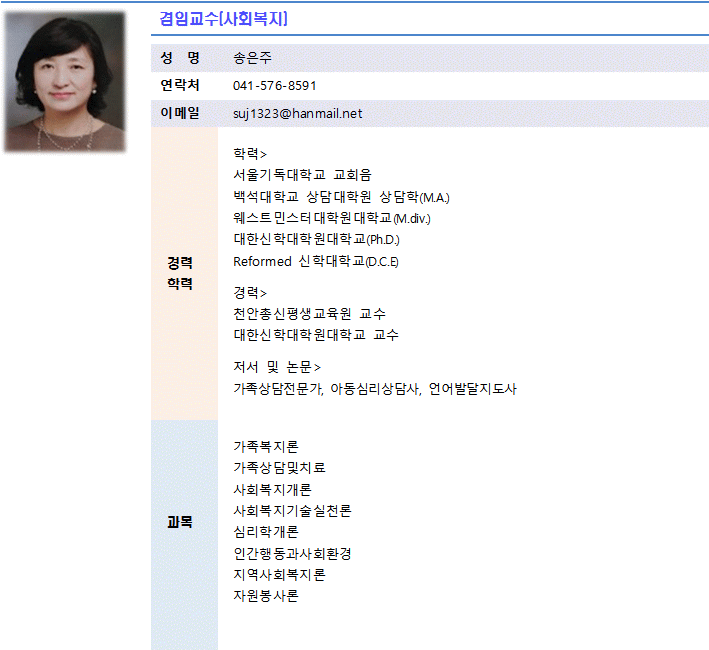Click the line 대한신학대학원대학교 교수
709x650 pixels.
click(316, 335)
